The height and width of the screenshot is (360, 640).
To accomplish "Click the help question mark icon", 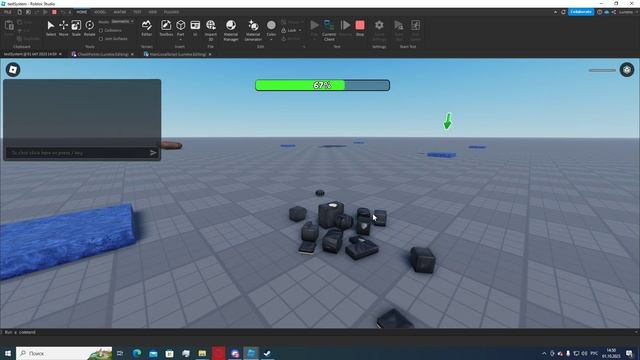I will pyautogui.click(x=599, y=12).
